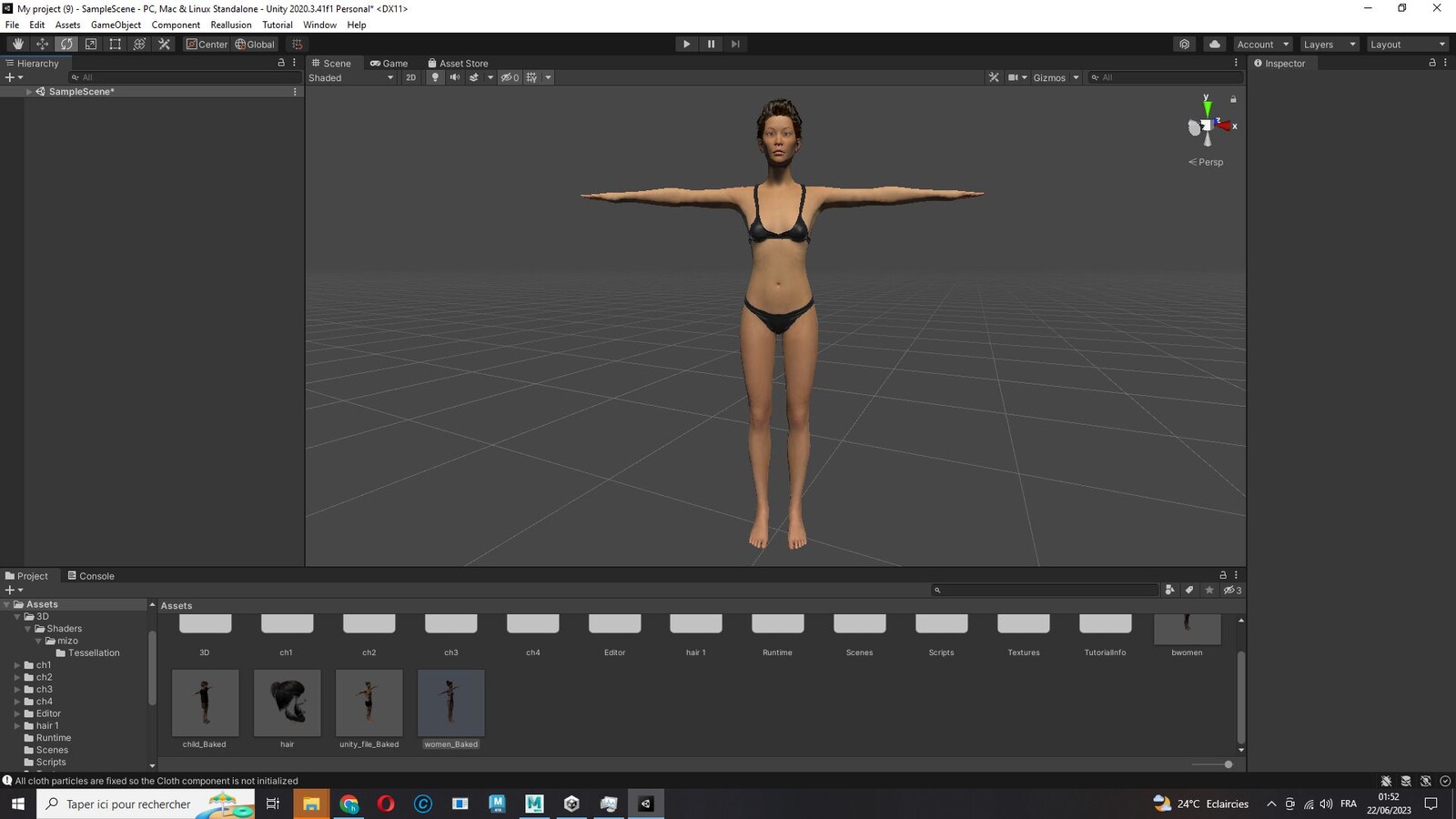This screenshot has width=1456, height=819.
Task: Open the Layers dropdown
Action: tap(1330, 44)
